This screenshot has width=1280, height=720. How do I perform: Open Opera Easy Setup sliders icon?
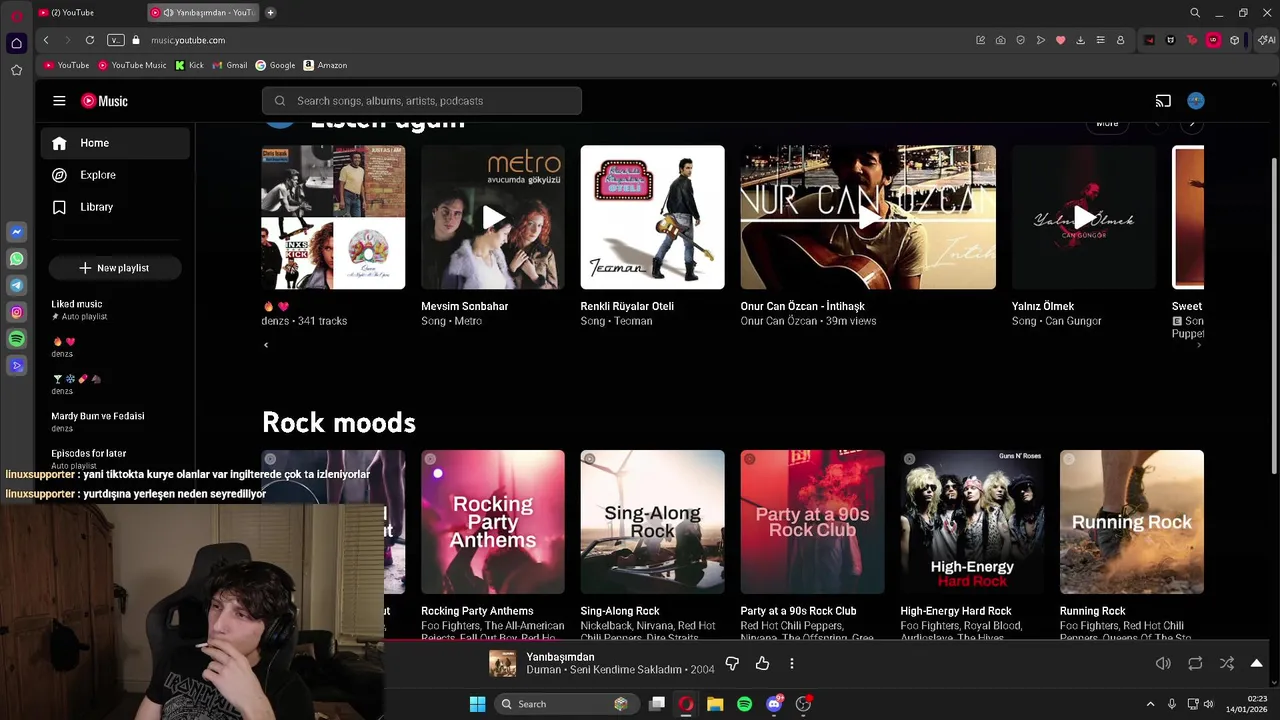(x=1100, y=40)
